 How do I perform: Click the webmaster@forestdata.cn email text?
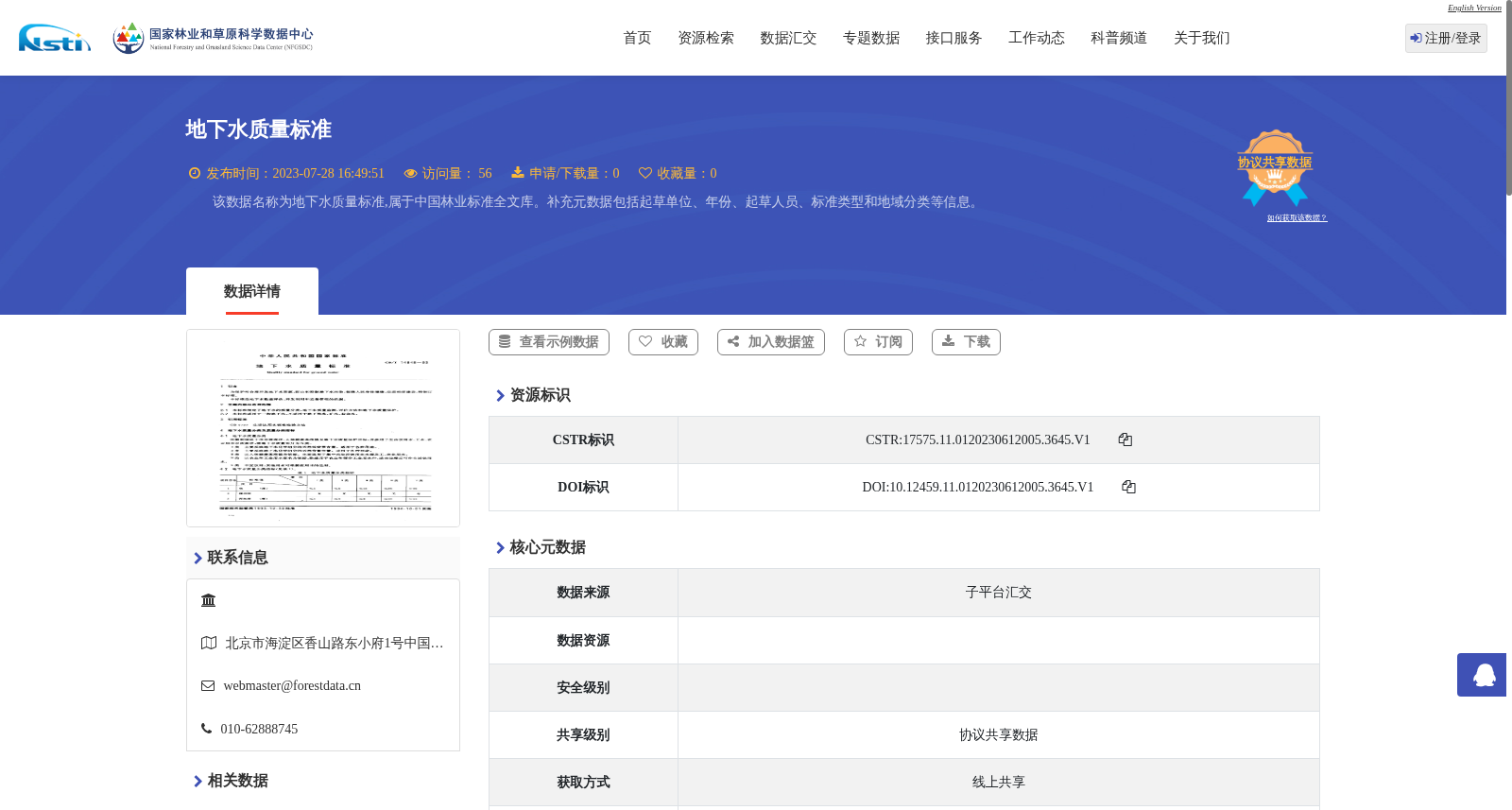(x=292, y=685)
